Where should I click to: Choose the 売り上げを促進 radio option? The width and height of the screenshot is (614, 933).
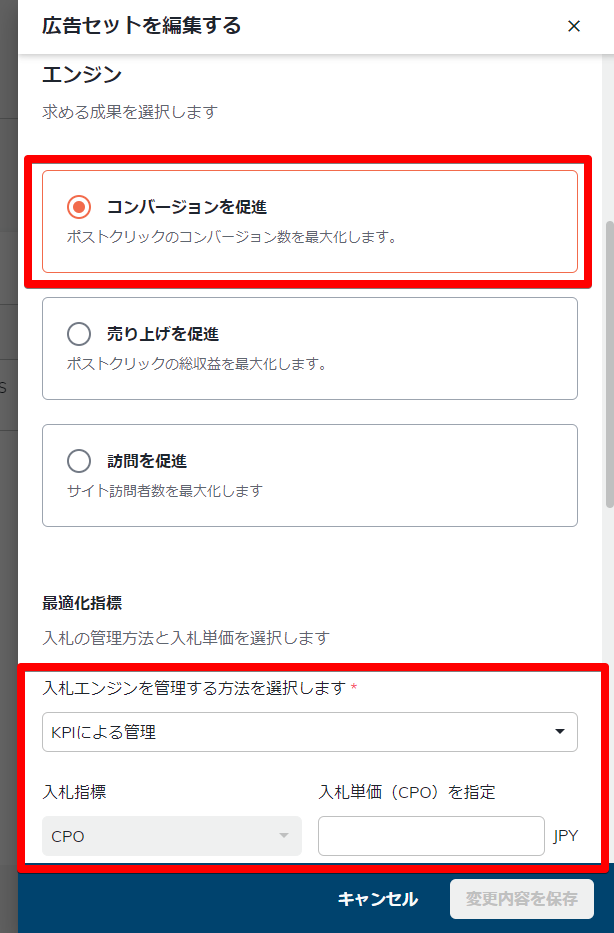79,334
